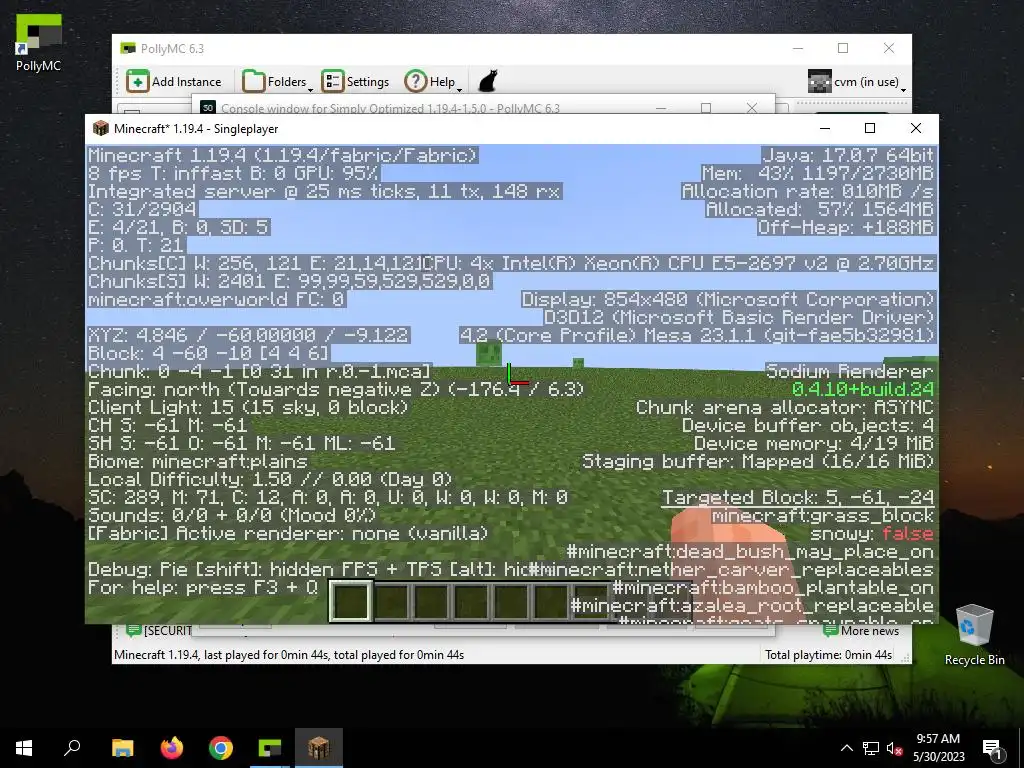Click the [SECURIT news headline
This screenshot has width=1024, height=768.
tap(159, 631)
